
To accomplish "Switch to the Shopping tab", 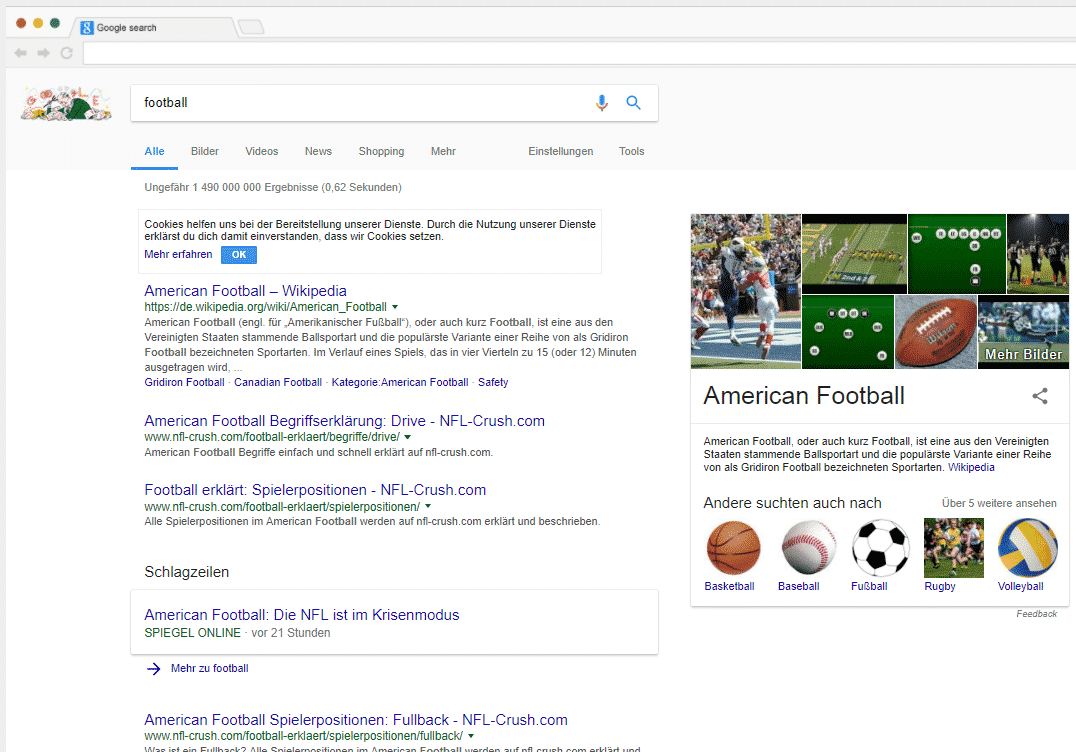I will point(382,151).
